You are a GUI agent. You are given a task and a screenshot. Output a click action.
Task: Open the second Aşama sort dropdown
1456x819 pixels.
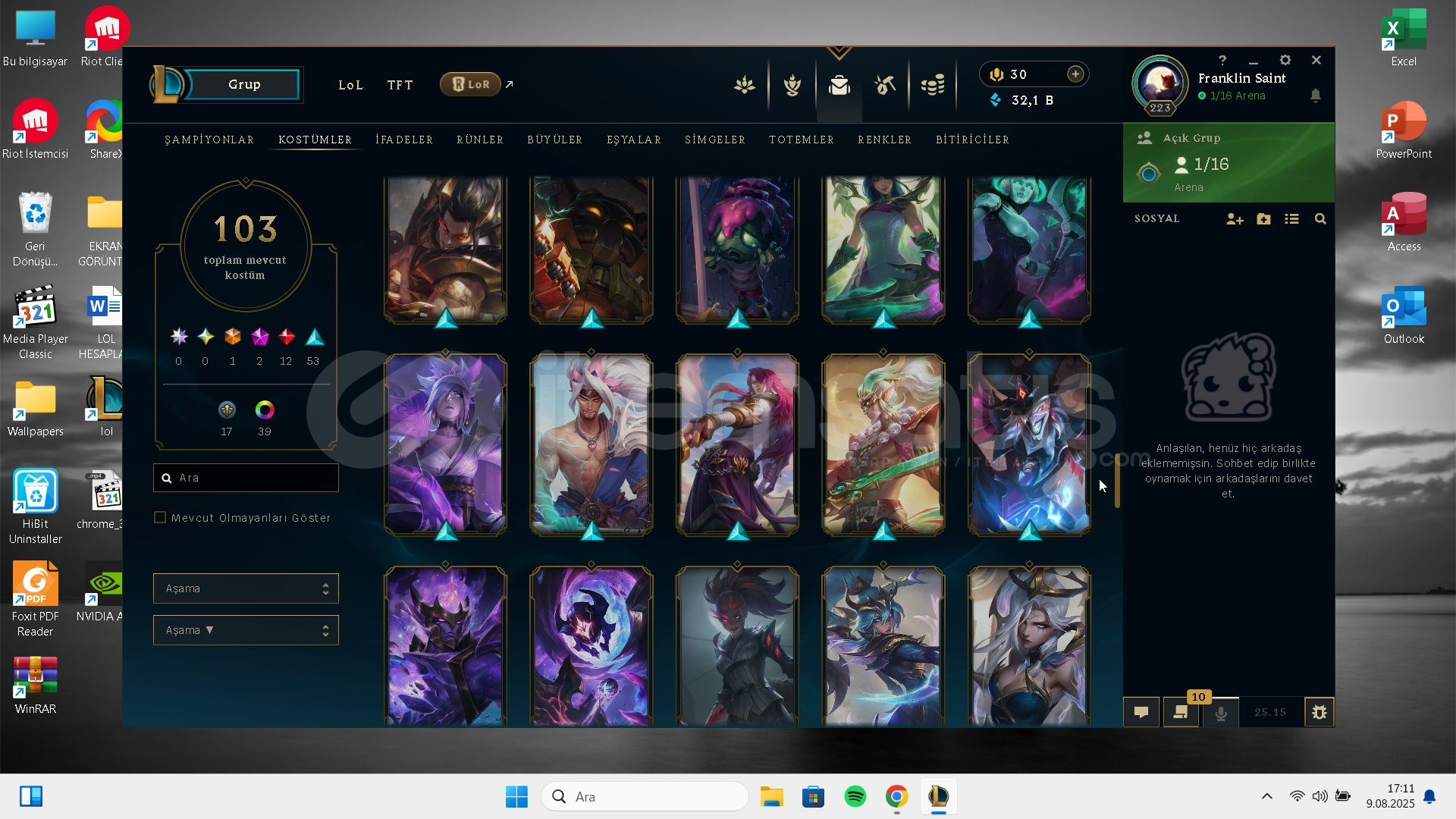click(x=246, y=630)
